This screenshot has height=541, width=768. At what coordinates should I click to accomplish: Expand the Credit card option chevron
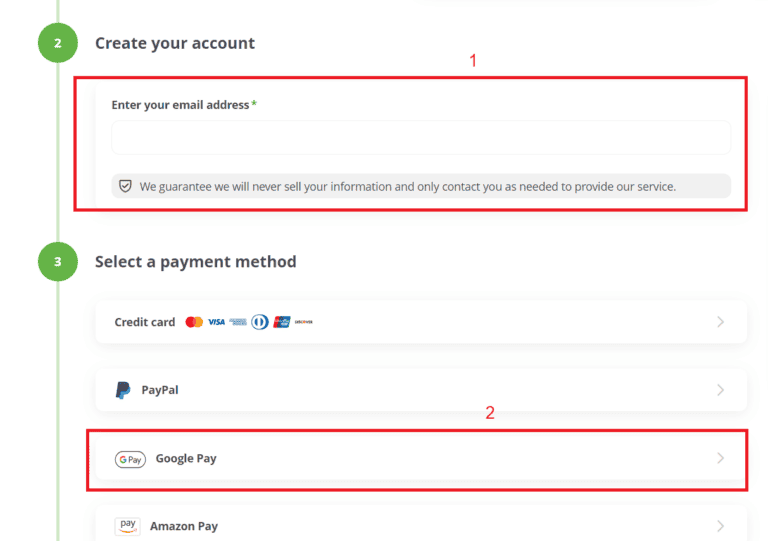(x=720, y=322)
